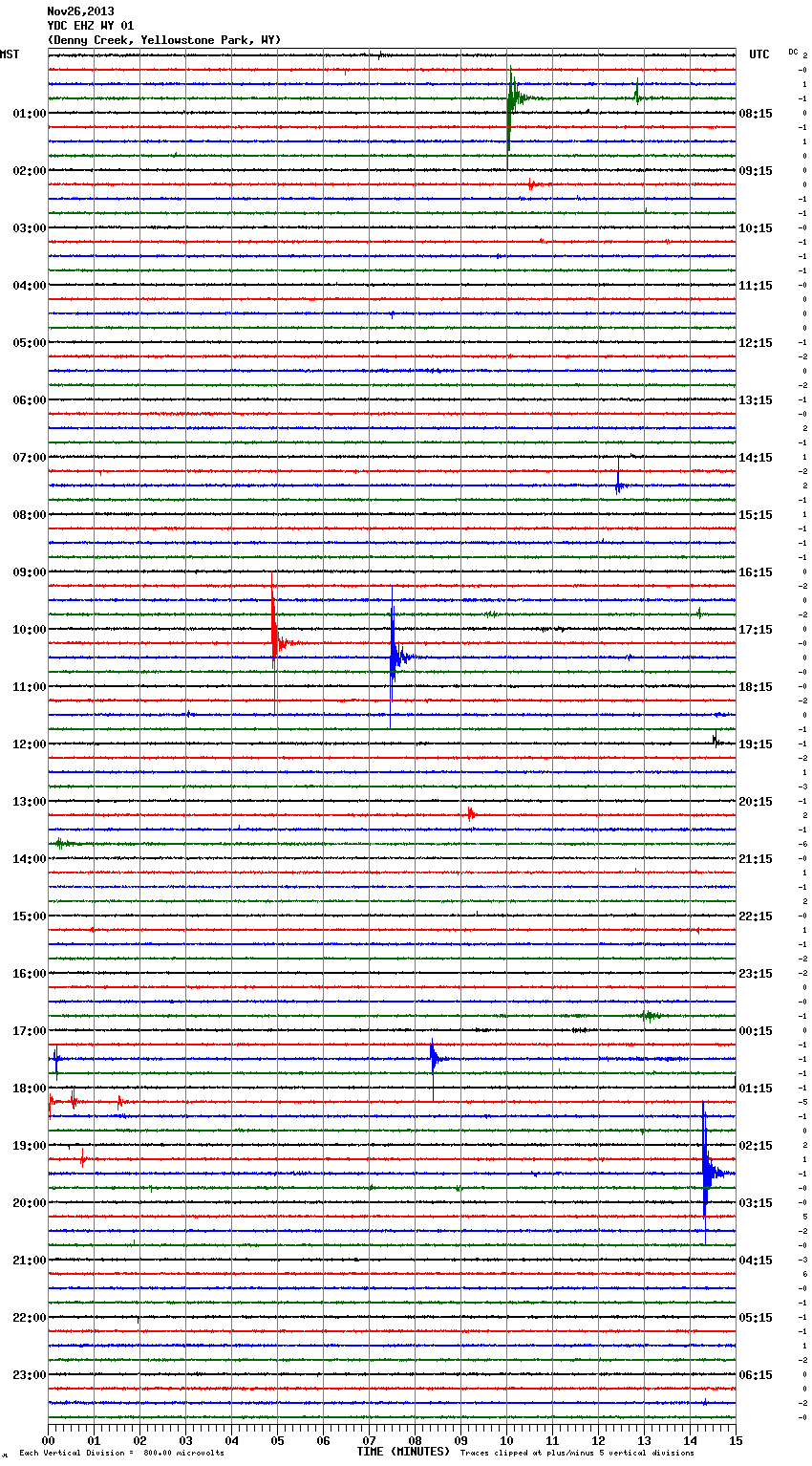Click the 12:15 UTC time label
Image resolution: width=812 pixels, height=1466 pixels.
click(x=756, y=343)
